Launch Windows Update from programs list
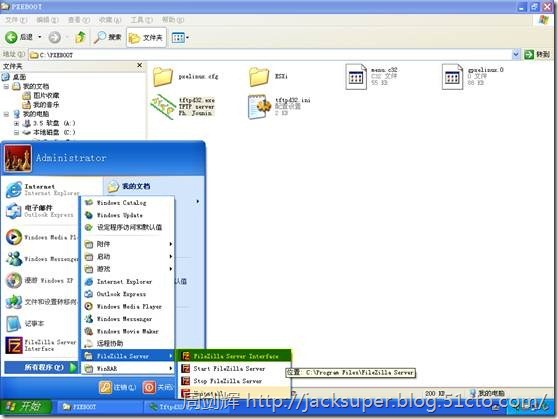The width and height of the screenshot is (558, 419). [128, 215]
